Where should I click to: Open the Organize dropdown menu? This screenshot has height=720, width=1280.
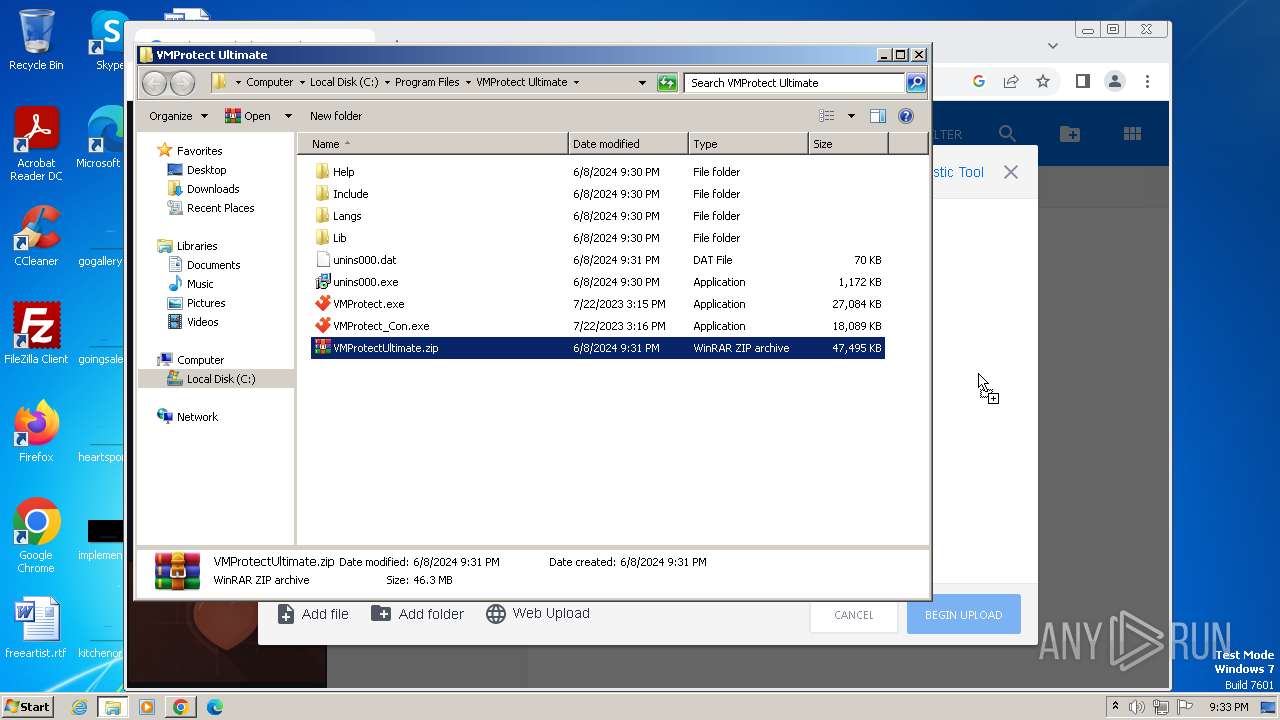(178, 116)
